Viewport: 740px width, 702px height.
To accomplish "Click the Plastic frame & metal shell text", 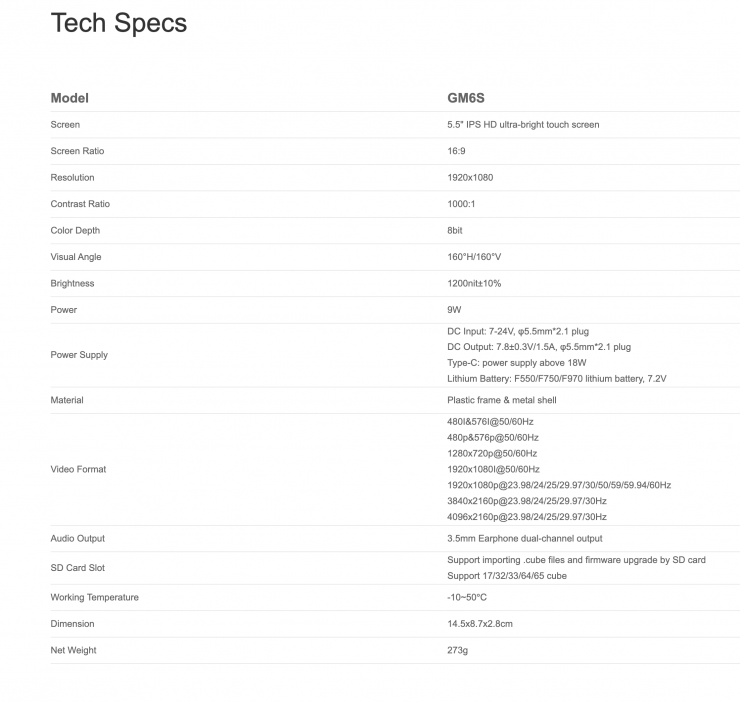I will (502, 400).
